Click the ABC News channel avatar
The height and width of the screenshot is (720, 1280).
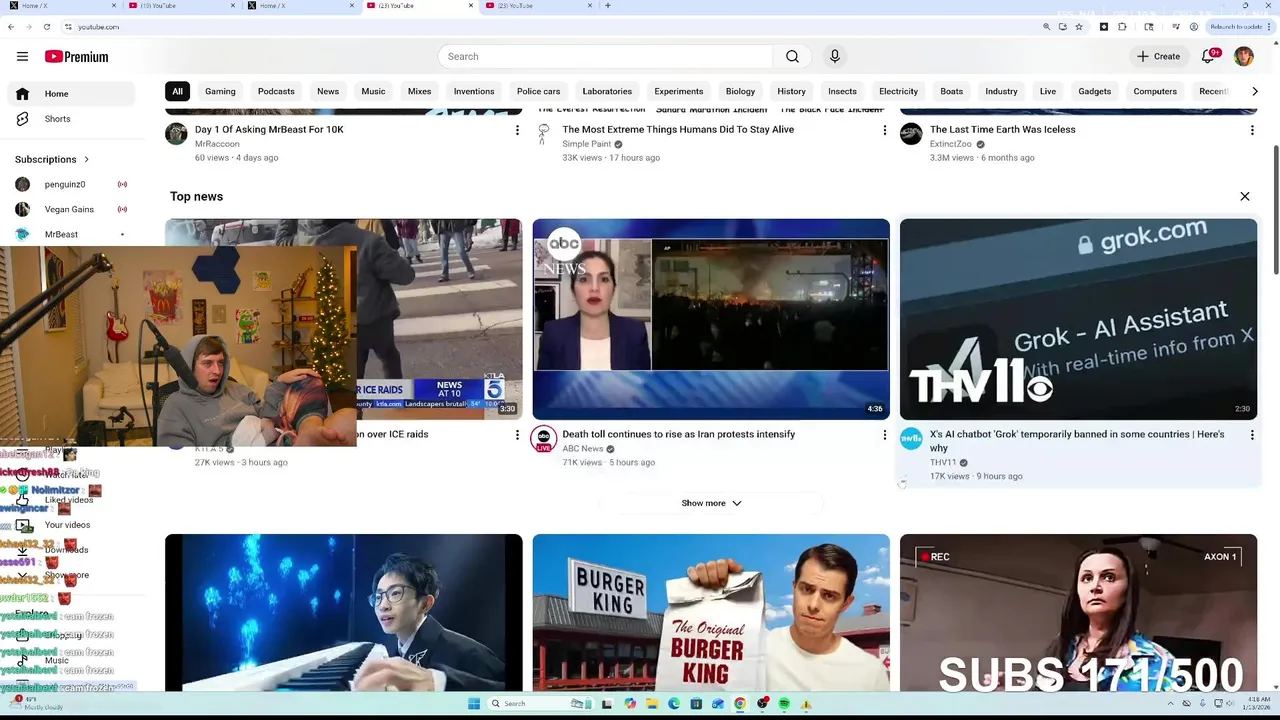click(x=543, y=438)
